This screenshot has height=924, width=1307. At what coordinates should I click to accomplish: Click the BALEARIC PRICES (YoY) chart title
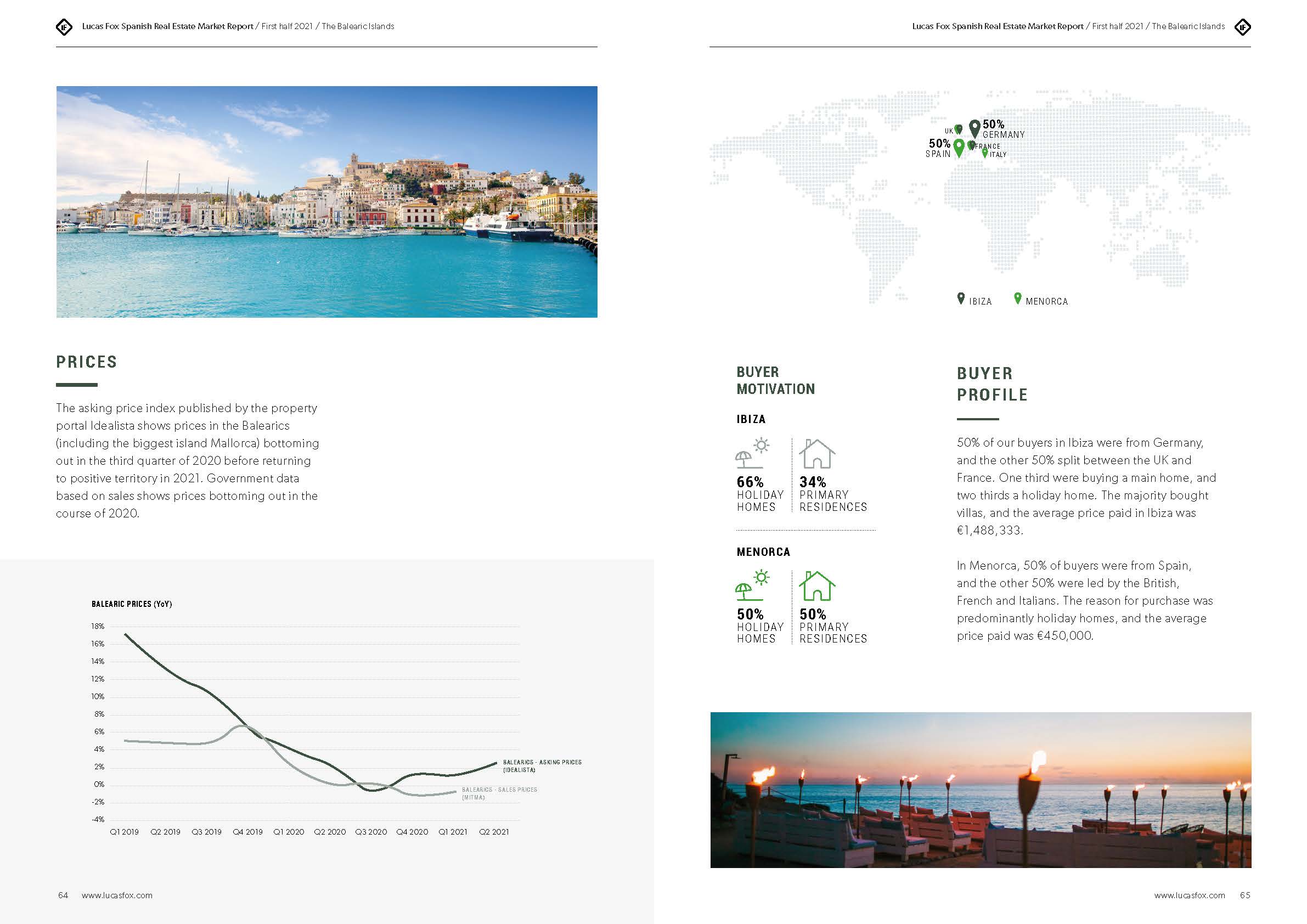[x=132, y=604]
